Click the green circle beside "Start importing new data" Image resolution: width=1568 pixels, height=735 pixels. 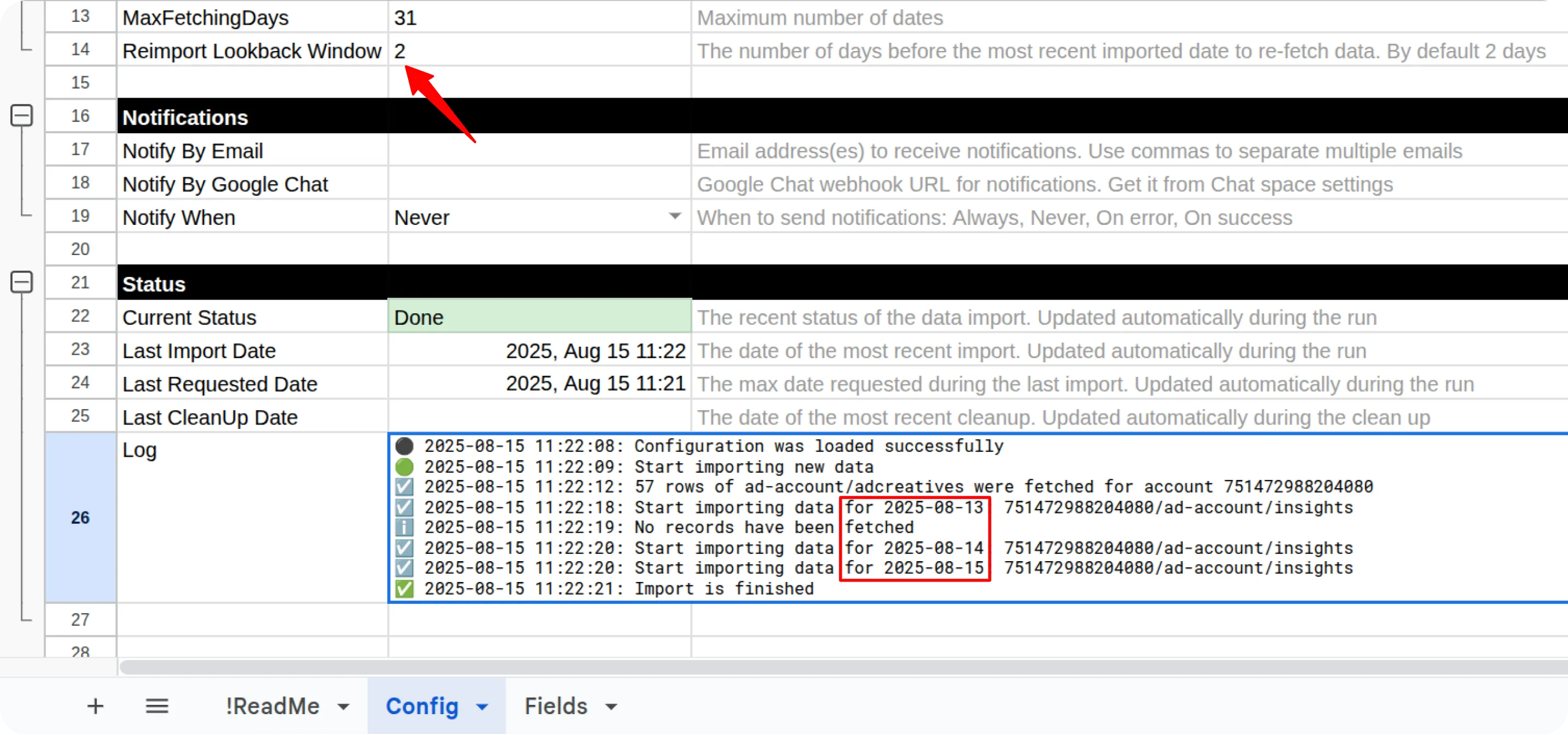tap(404, 466)
